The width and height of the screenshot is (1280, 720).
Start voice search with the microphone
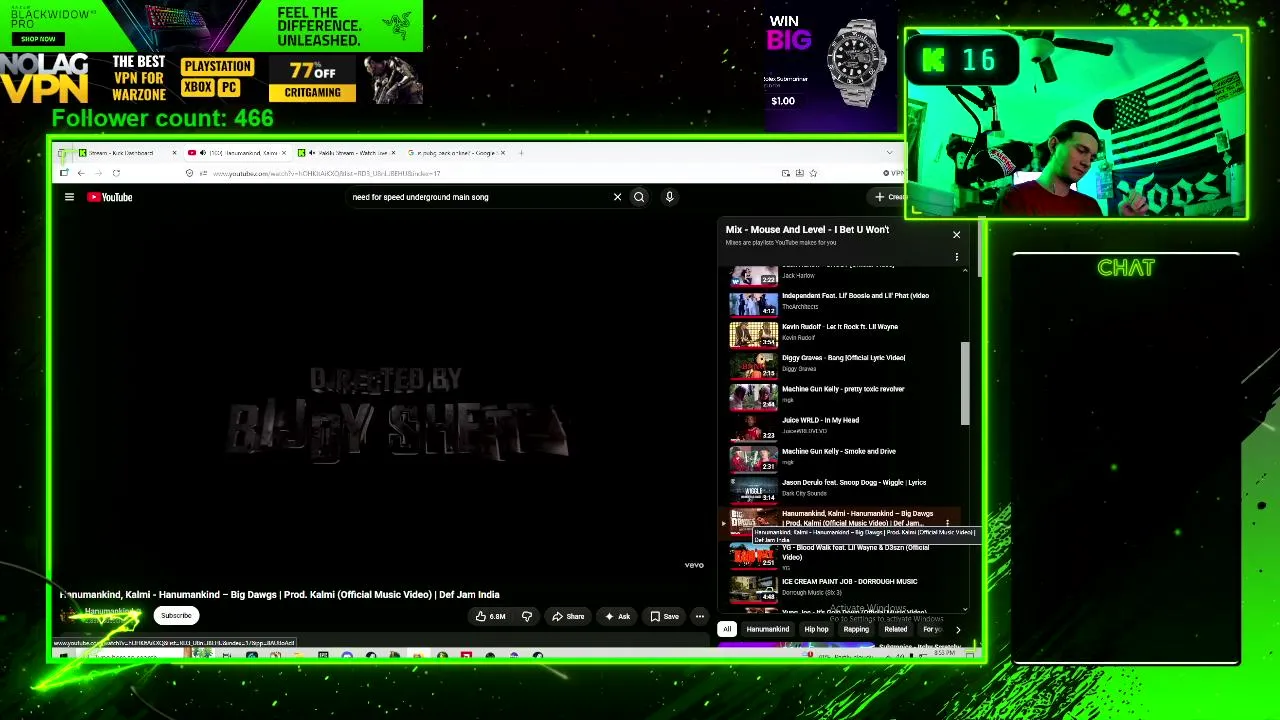click(669, 197)
